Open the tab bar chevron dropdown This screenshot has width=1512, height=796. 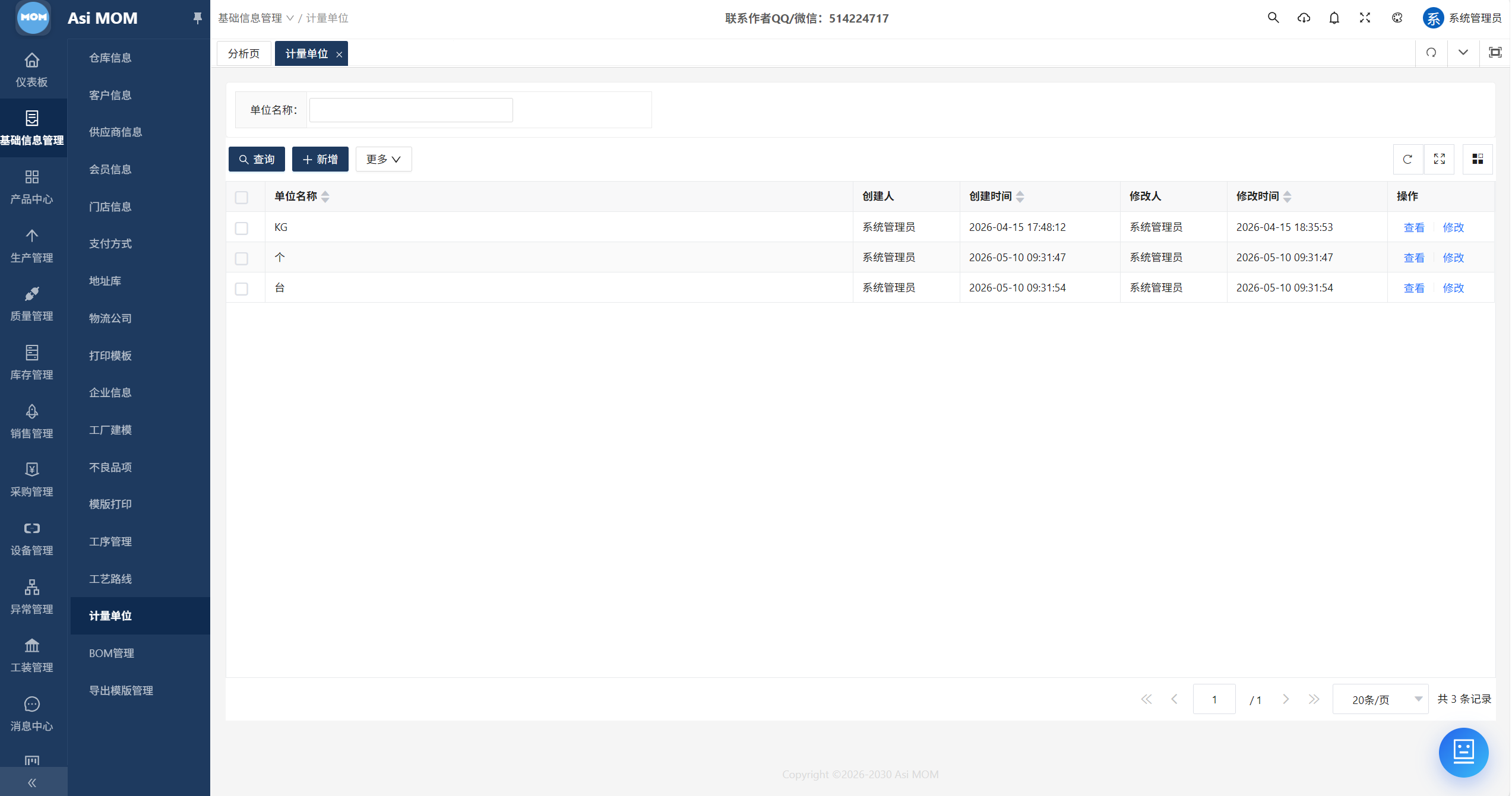point(1463,53)
